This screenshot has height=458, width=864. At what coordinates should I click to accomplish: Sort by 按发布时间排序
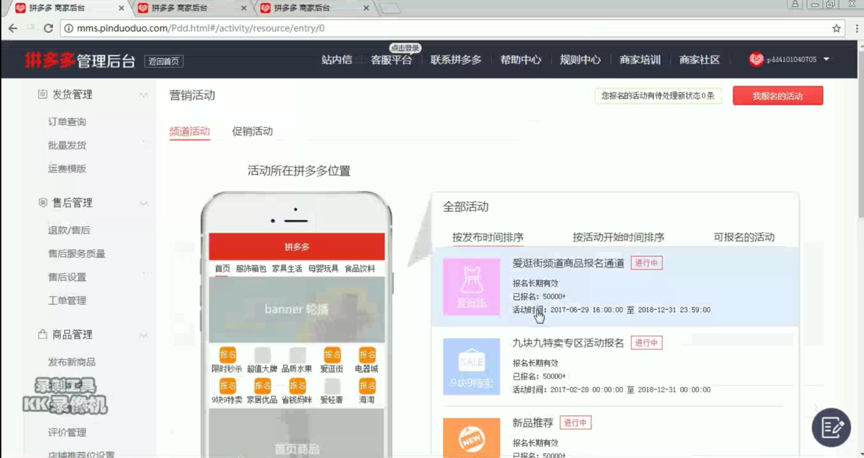[488, 237]
